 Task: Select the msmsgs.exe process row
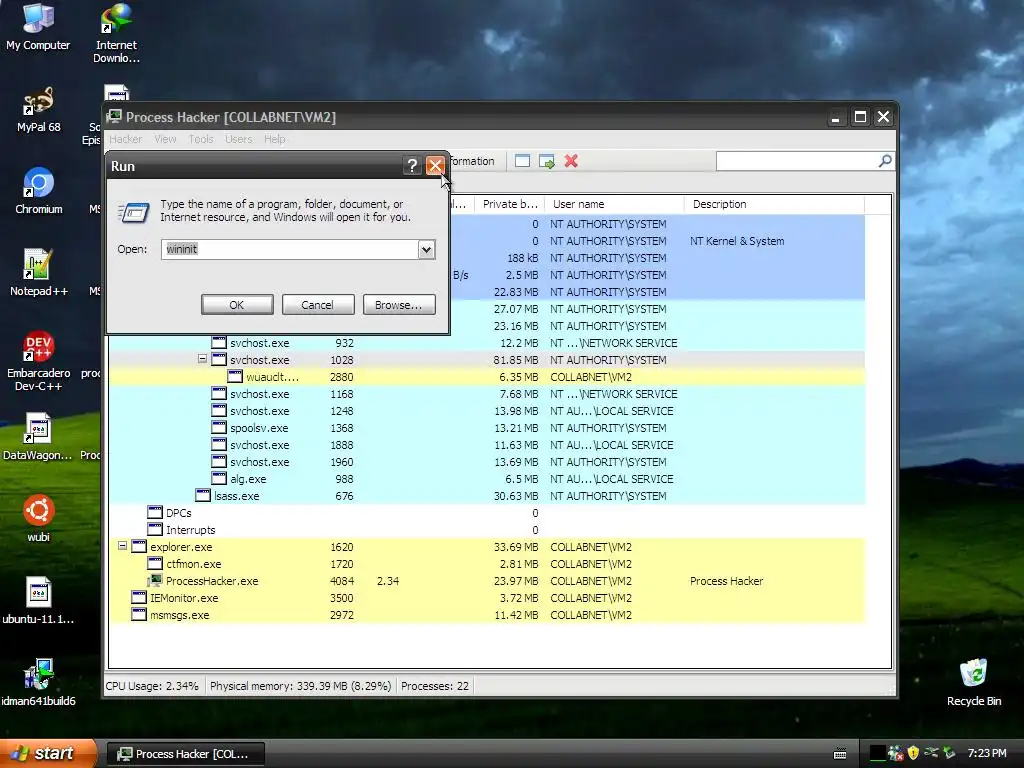(487, 615)
